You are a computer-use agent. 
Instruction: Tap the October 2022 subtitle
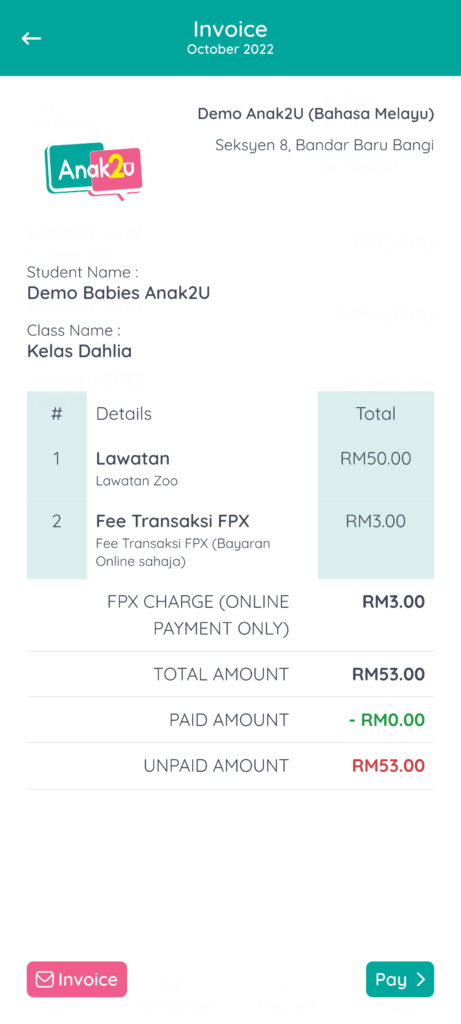point(230,50)
